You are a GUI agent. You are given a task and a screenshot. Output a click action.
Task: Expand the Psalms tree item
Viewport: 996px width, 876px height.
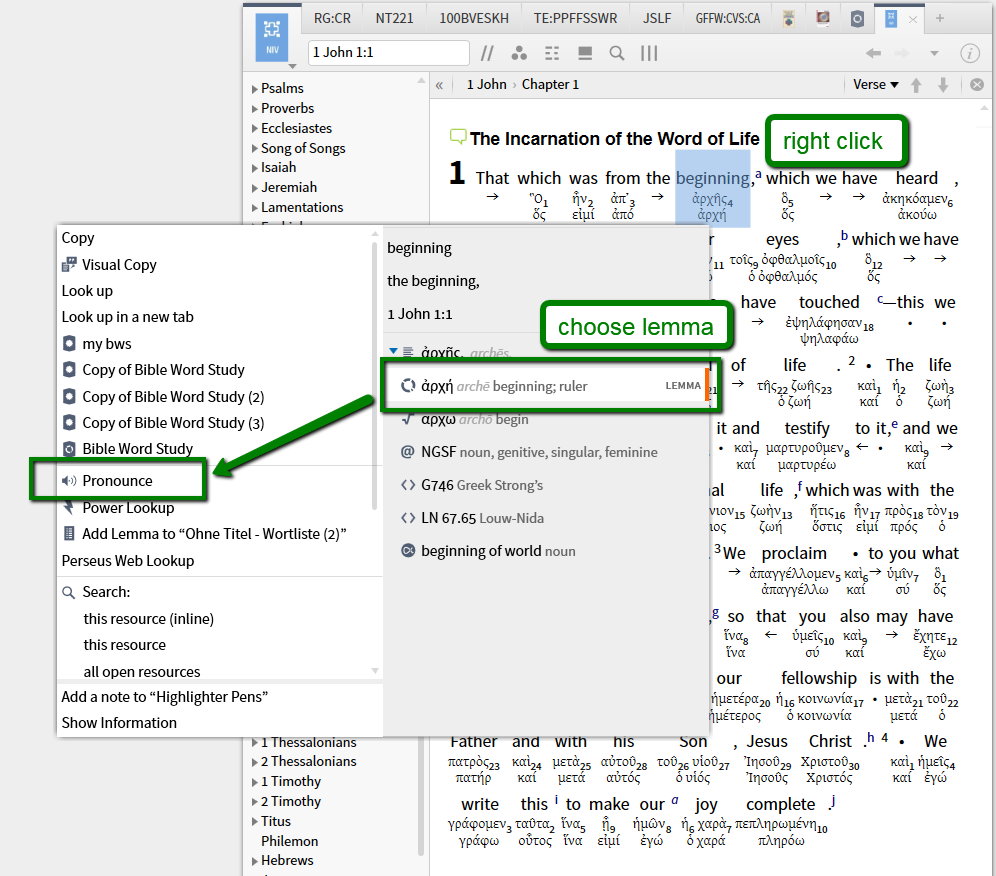coord(254,89)
